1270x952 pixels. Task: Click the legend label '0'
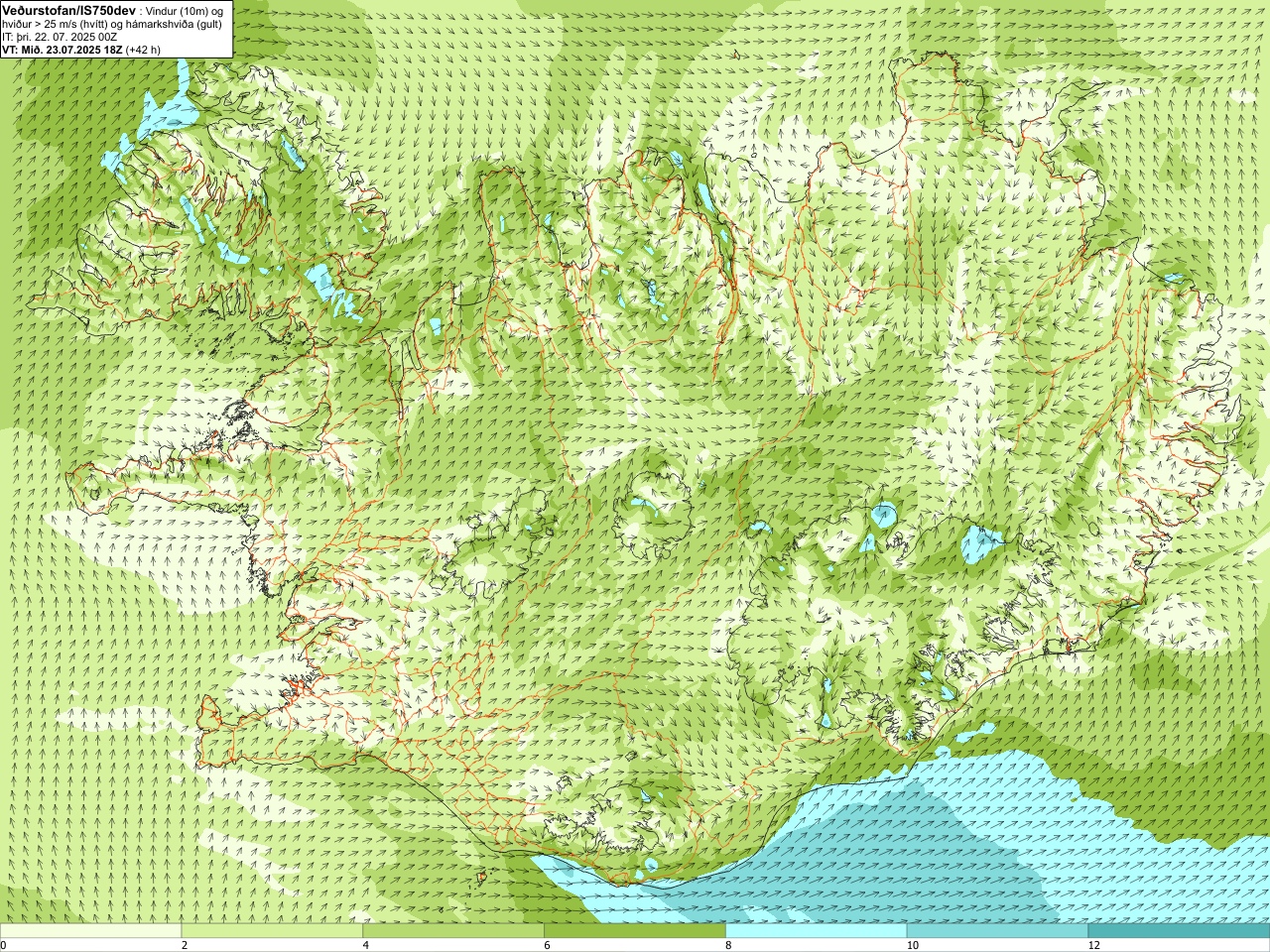click(4, 946)
